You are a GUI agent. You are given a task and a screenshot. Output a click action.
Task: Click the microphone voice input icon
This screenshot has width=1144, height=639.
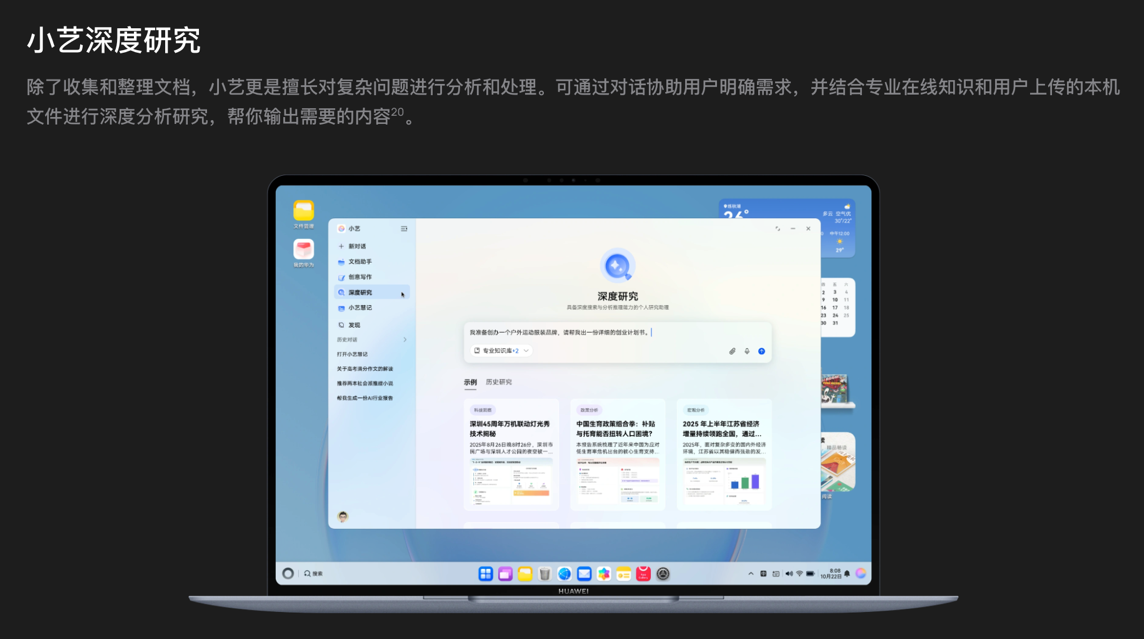tap(747, 351)
